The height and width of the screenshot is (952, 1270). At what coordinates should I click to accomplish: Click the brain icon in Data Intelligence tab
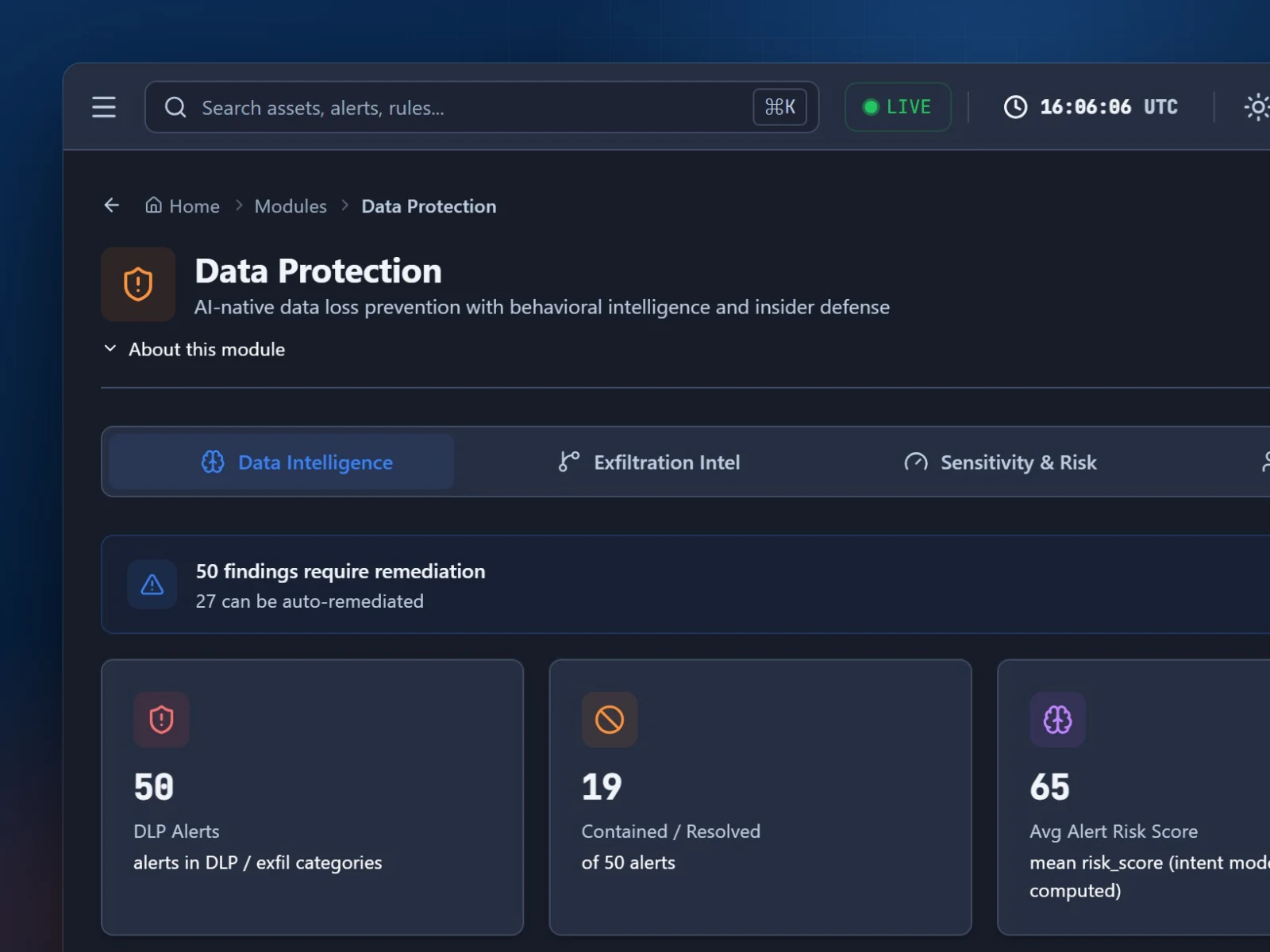[x=213, y=462]
